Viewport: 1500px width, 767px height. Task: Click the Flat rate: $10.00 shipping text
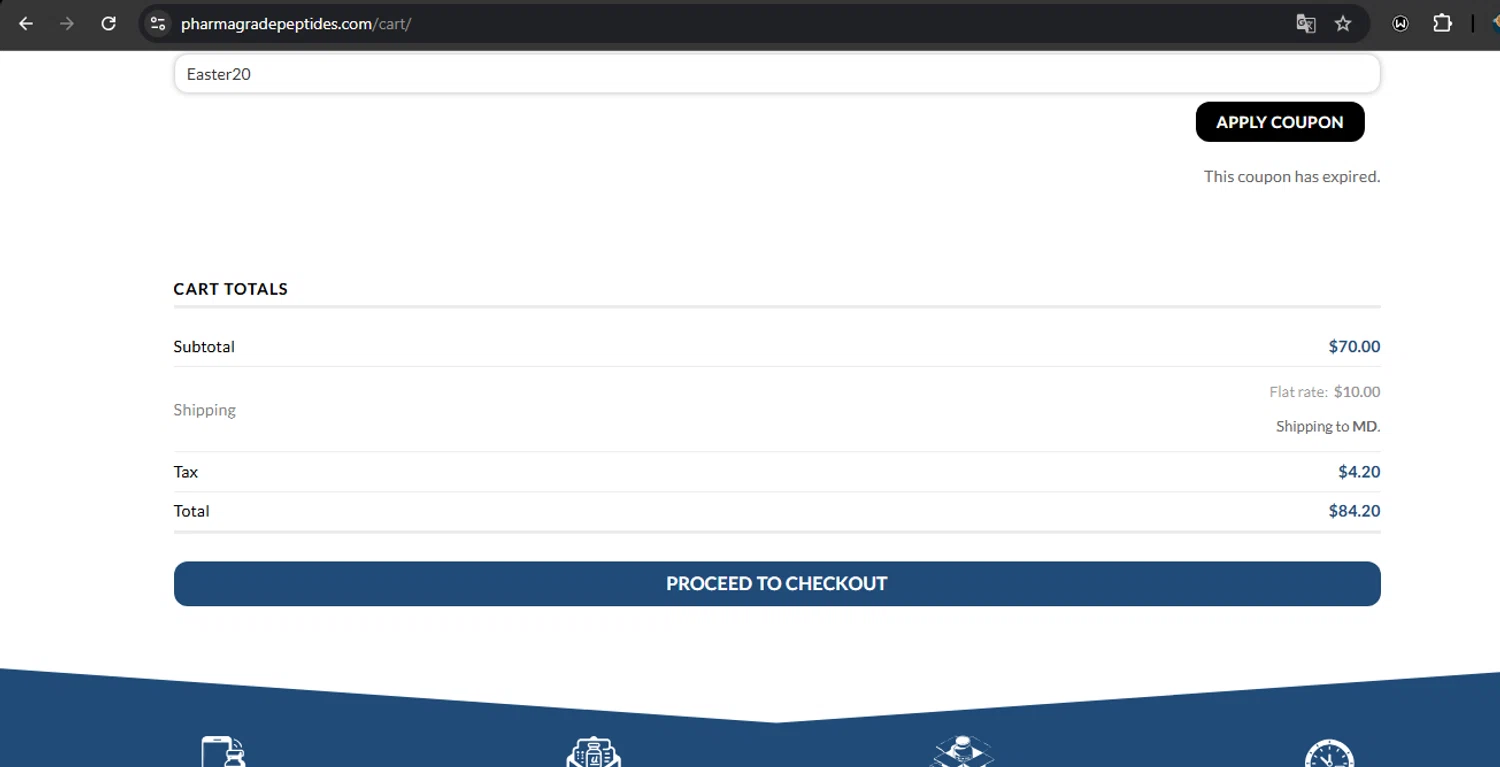(1325, 392)
